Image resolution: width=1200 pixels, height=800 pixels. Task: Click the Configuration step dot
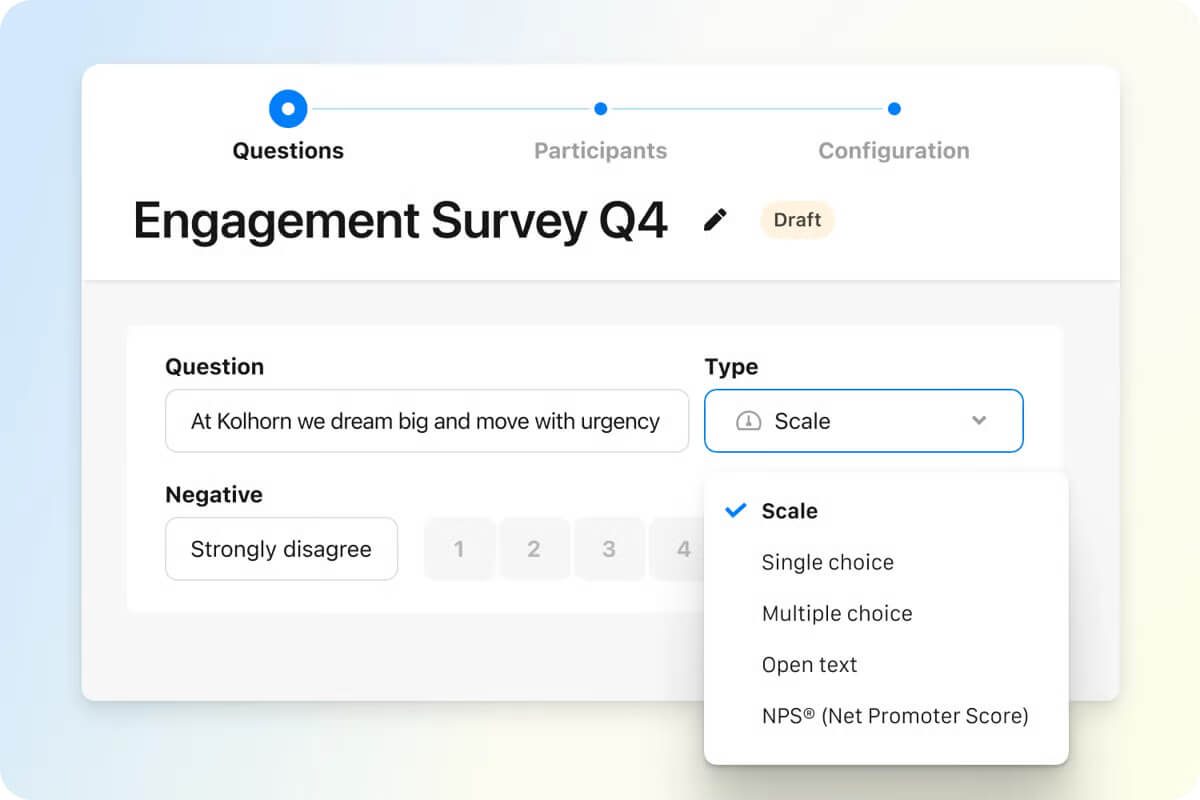[894, 108]
